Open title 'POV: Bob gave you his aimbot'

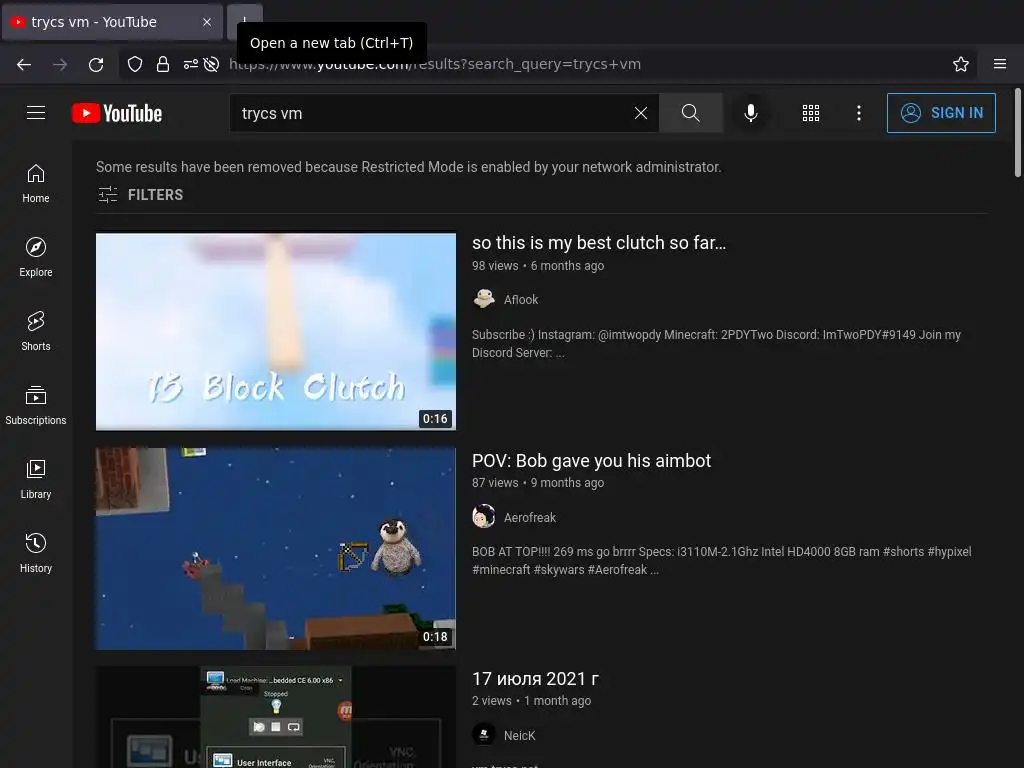[592, 460]
